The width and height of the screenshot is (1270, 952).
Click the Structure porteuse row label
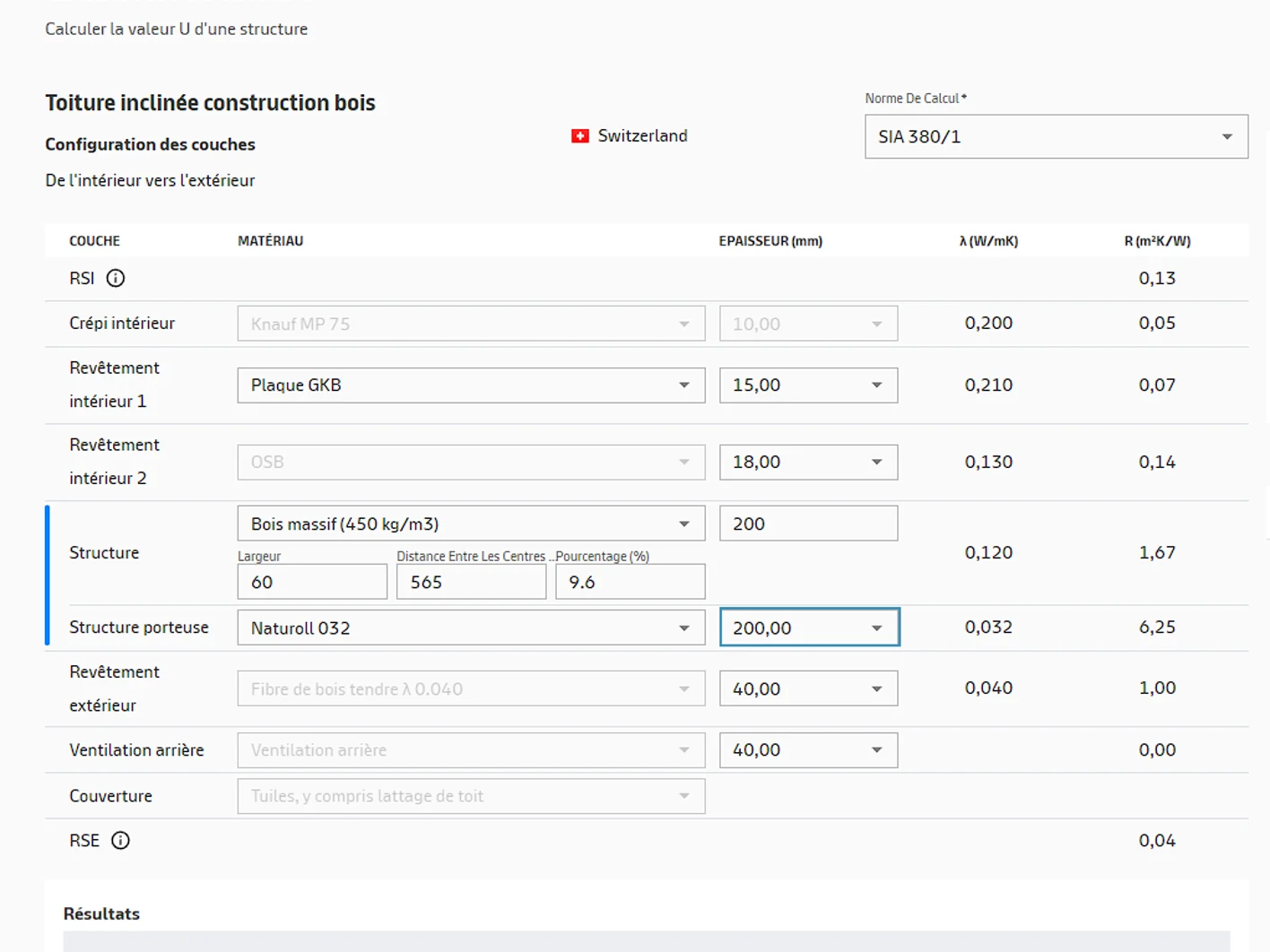[139, 627]
